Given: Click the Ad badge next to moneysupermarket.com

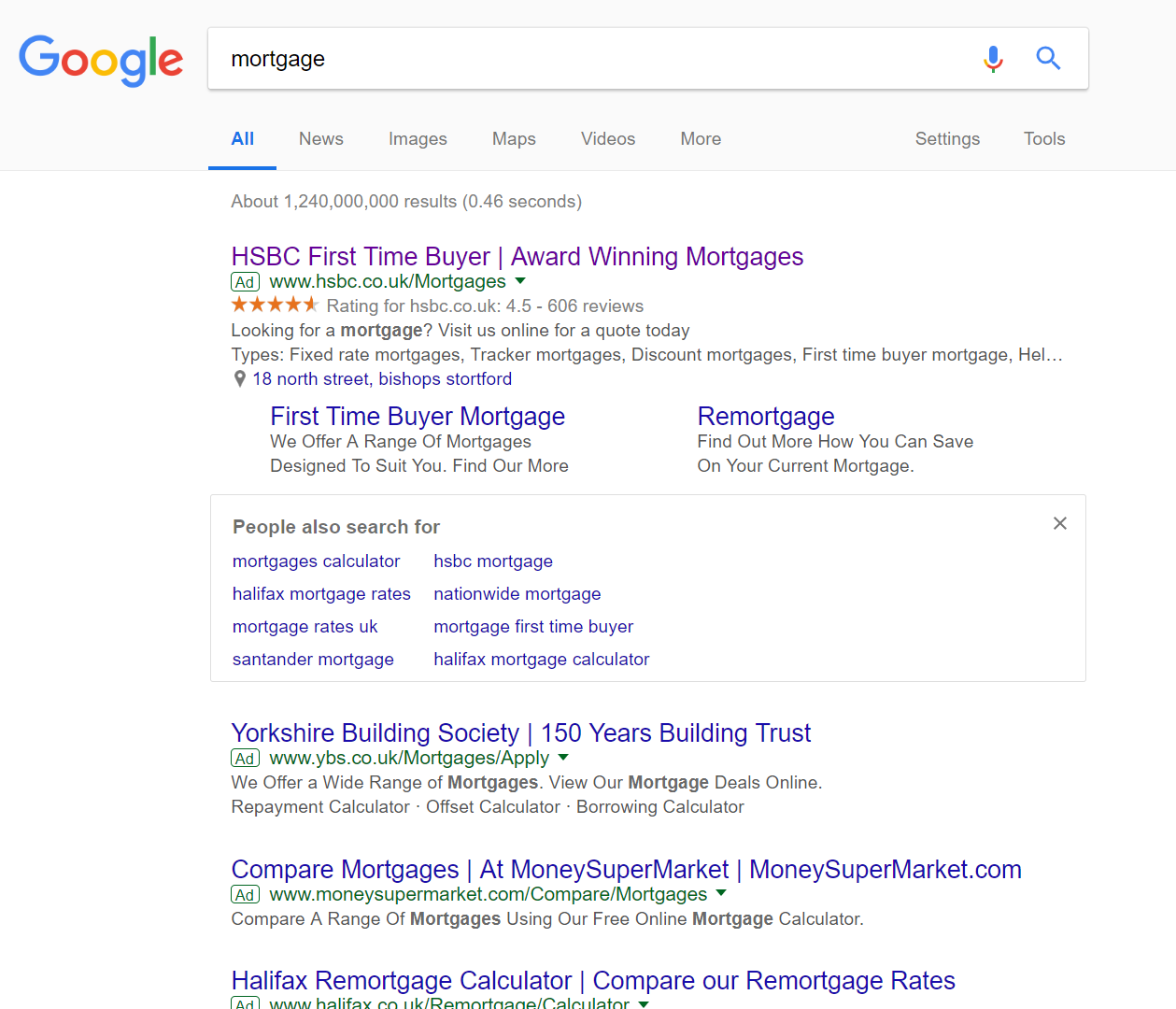Looking at the screenshot, I should pos(245,895).
